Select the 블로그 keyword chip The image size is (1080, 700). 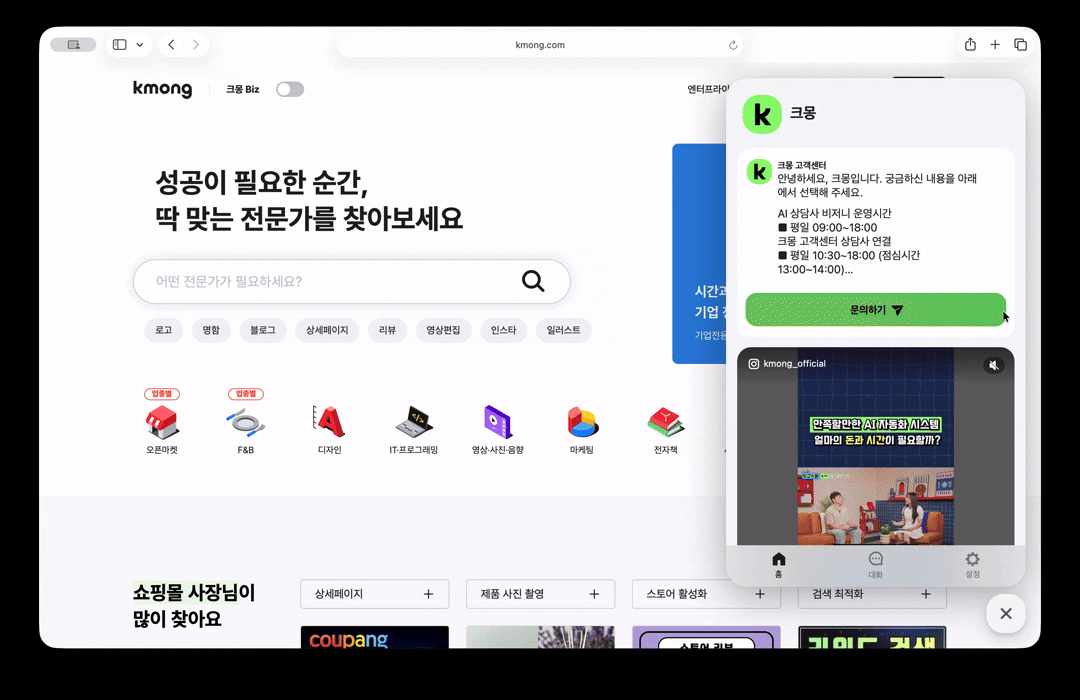262,330
